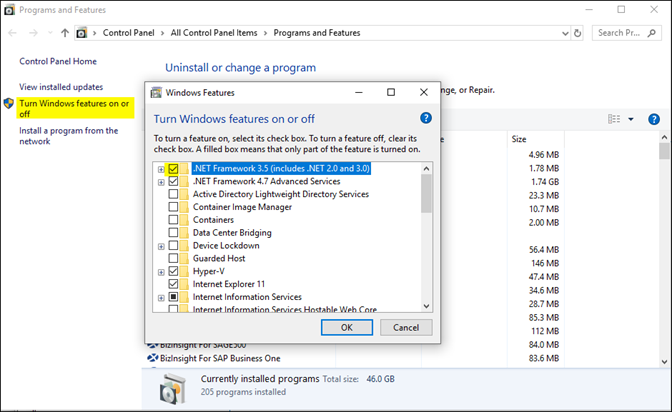This screenshot has width=672, height=412.
Task: Open View installed updates link
Action: pos(61,87)
